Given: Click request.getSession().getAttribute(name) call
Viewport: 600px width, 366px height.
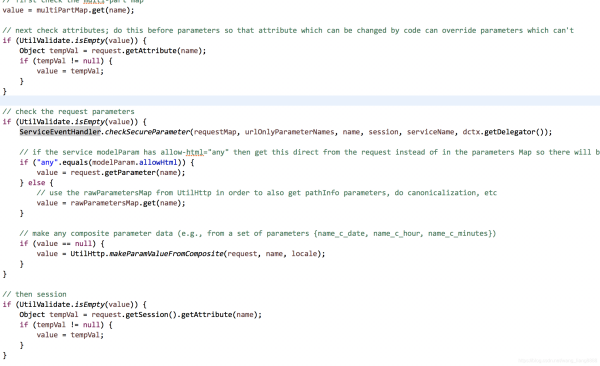Looking at the screenshot, I should (177, 314).
